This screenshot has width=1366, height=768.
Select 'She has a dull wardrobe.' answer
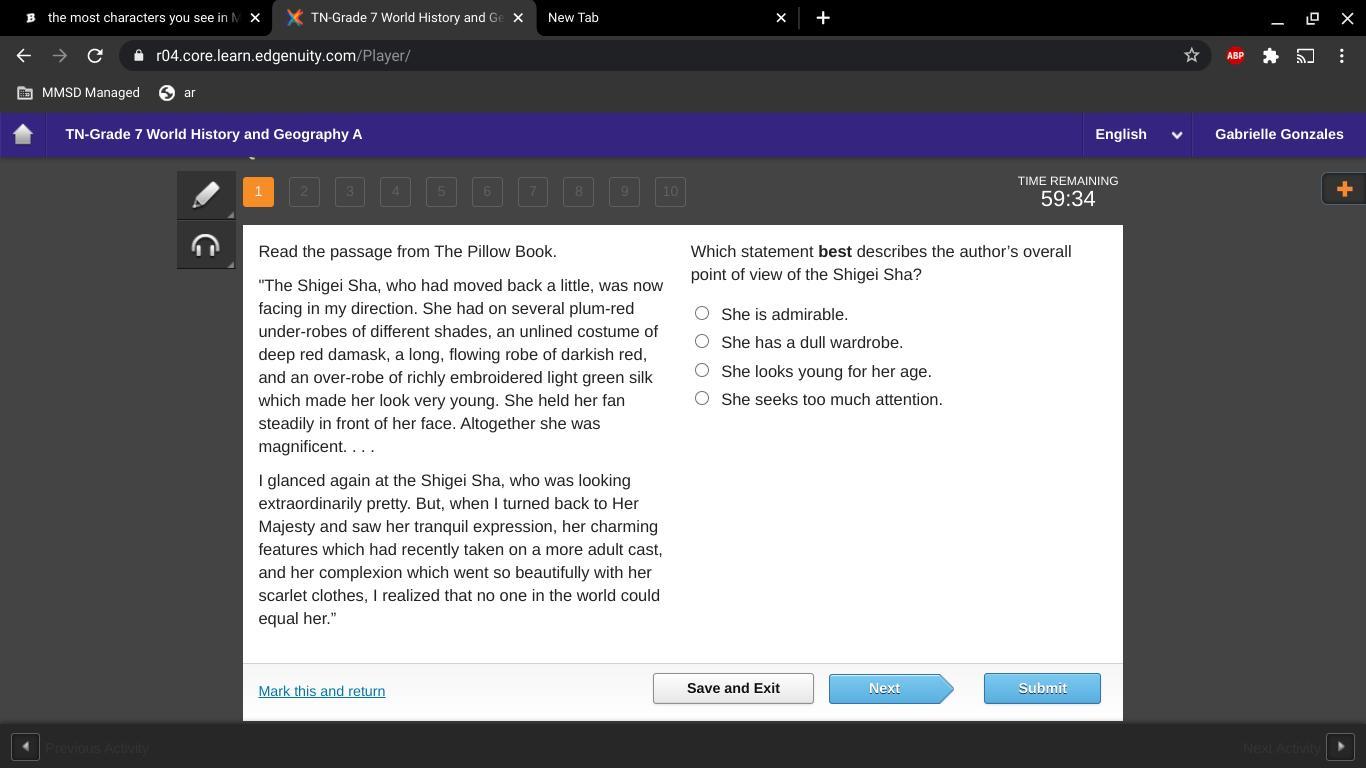(702, 342)
